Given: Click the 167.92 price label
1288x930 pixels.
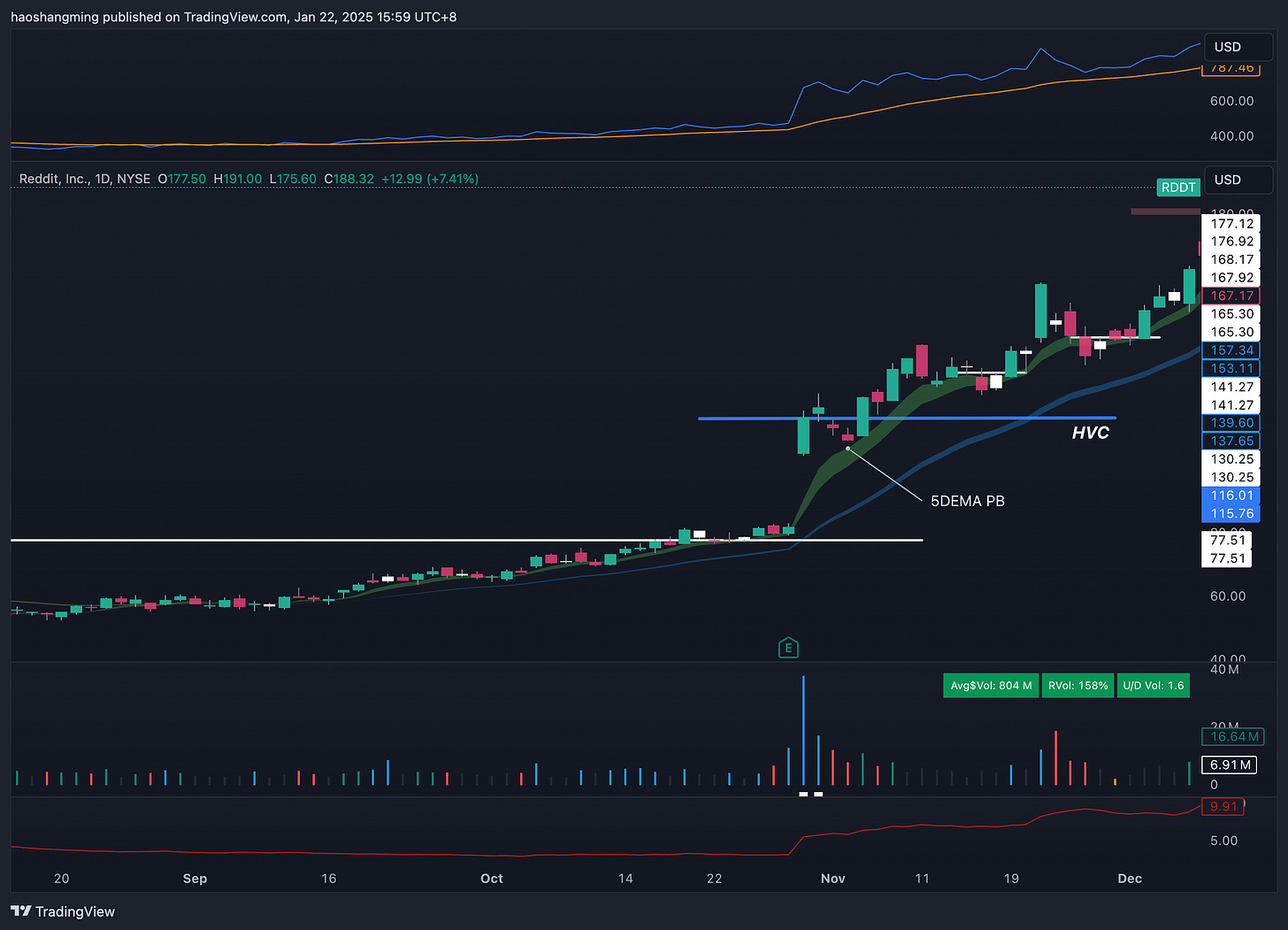Looking at the screenshot, I should click(1231, 278).
